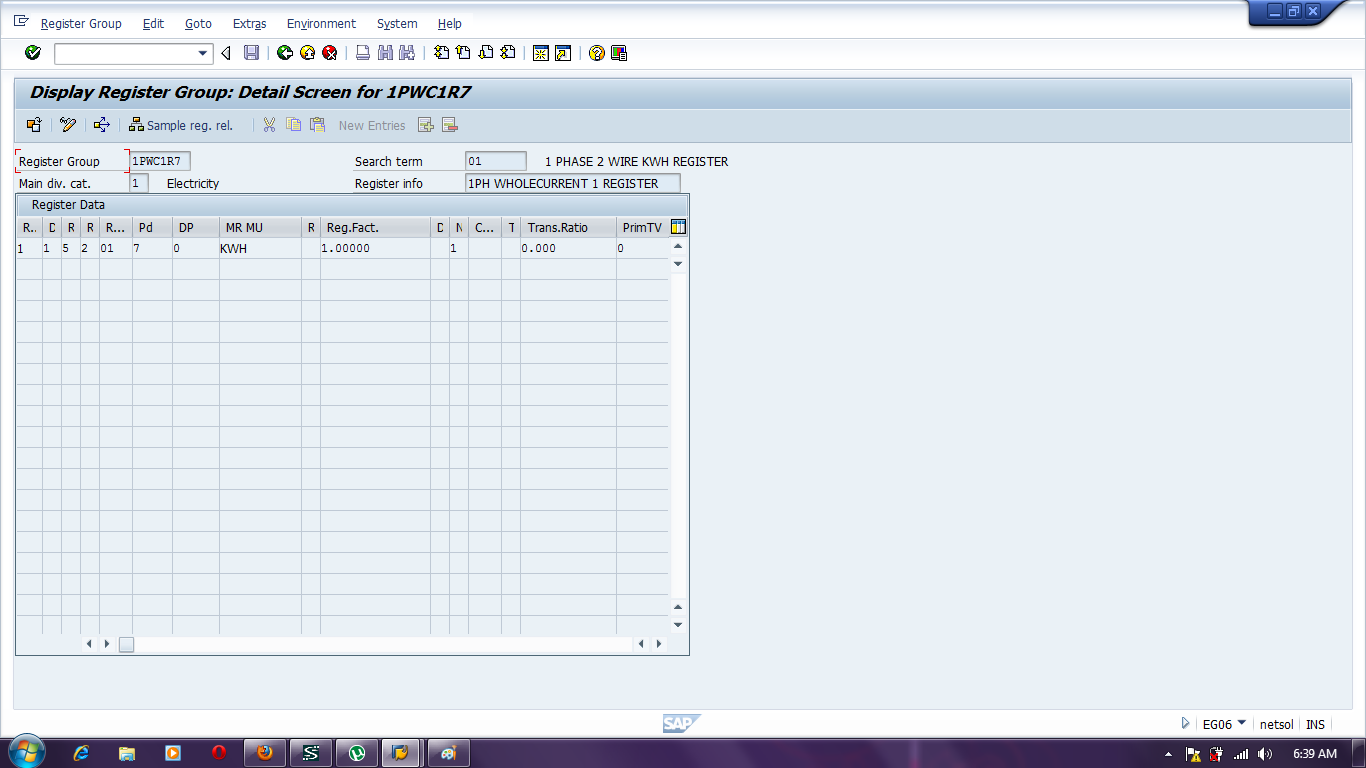Click the MR MU column header
Viewport: 1366px width, 768px height.
pyautogui.click(x=260, y=227)
